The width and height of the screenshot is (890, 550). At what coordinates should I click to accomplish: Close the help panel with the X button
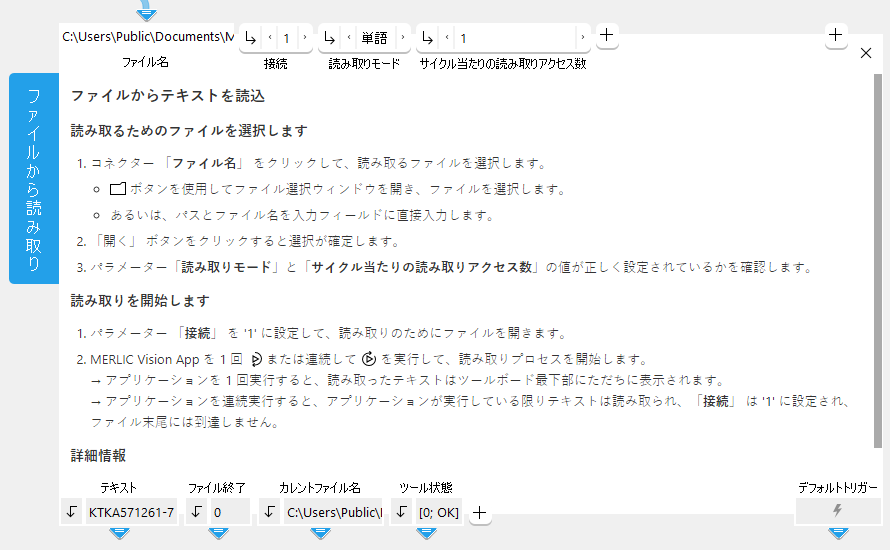pos(866,53)
